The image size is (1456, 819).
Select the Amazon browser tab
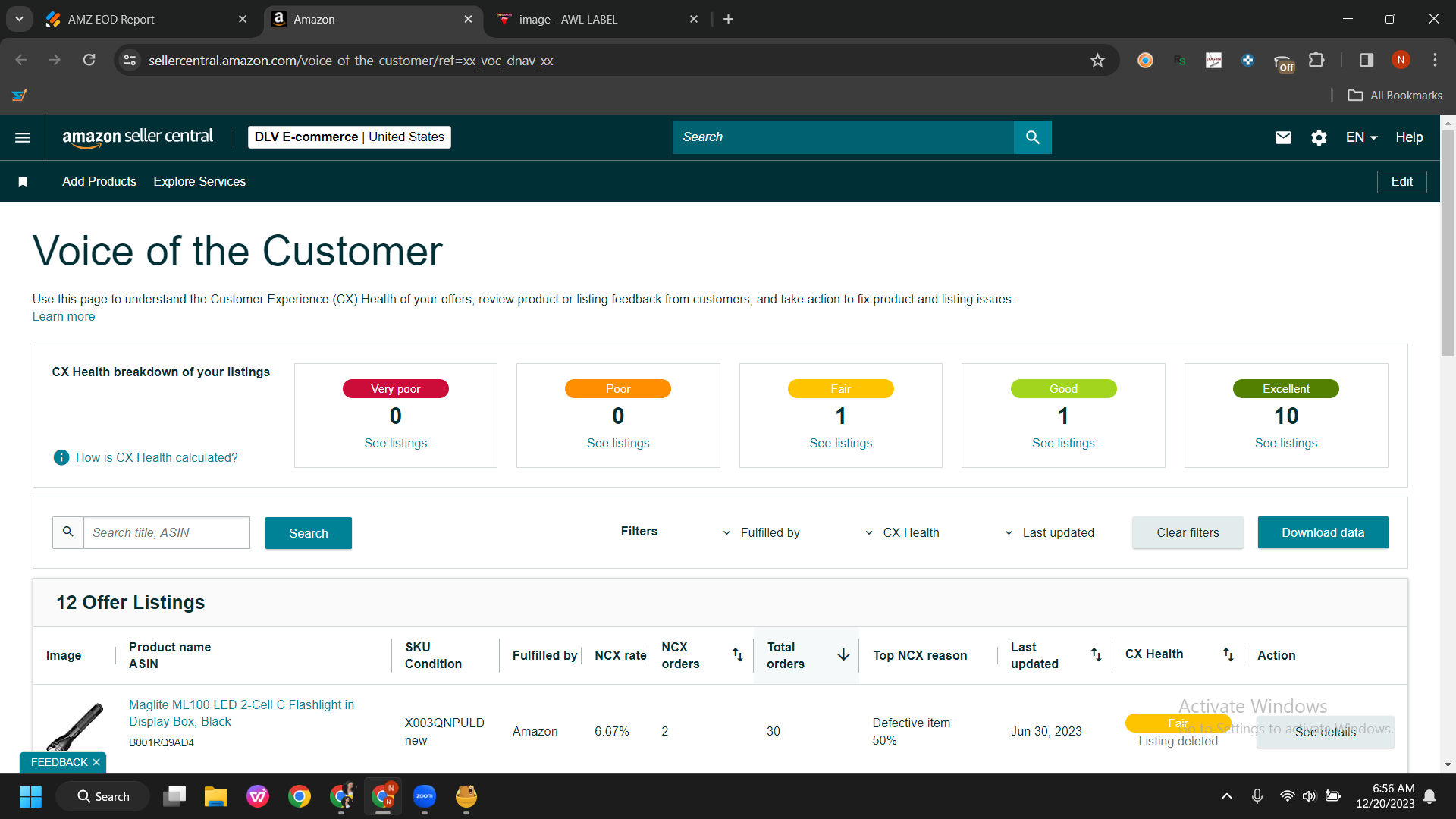coord(373,19)
